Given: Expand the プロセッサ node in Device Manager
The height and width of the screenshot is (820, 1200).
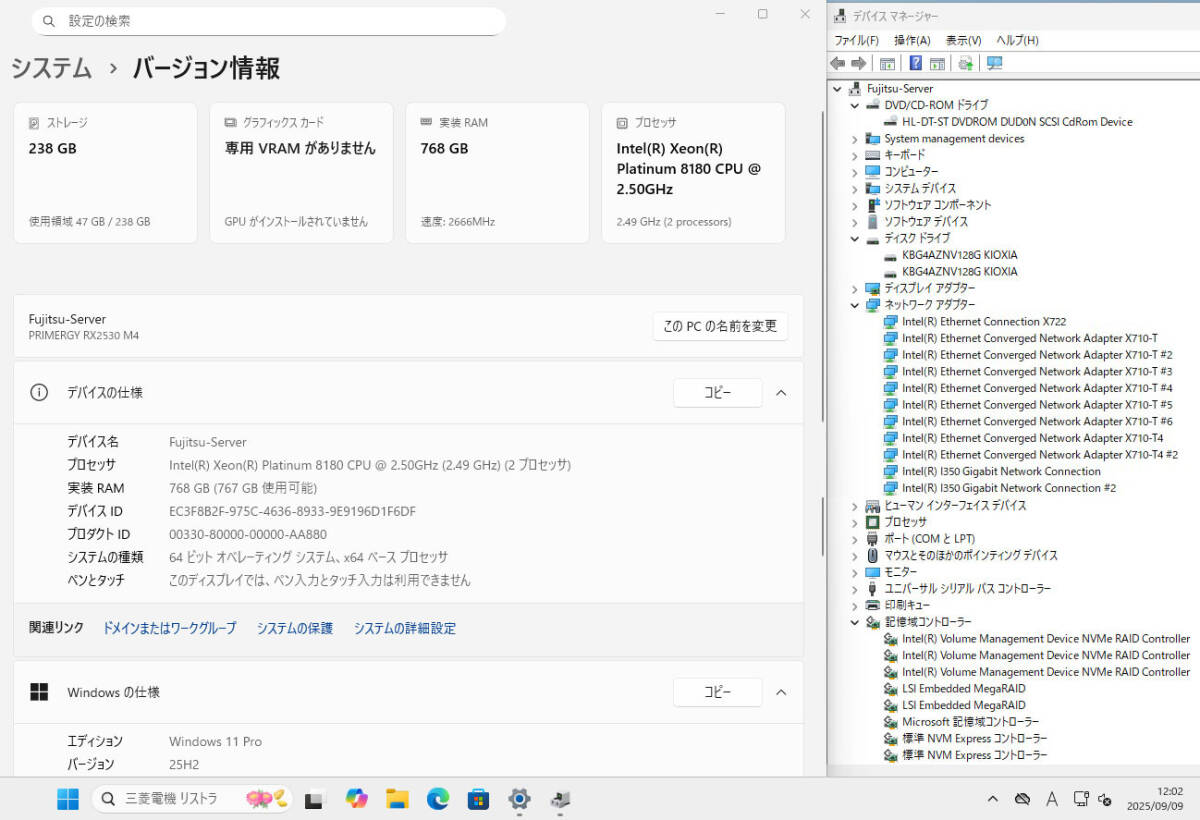Looking at the screenshot, I should point(855,522).
